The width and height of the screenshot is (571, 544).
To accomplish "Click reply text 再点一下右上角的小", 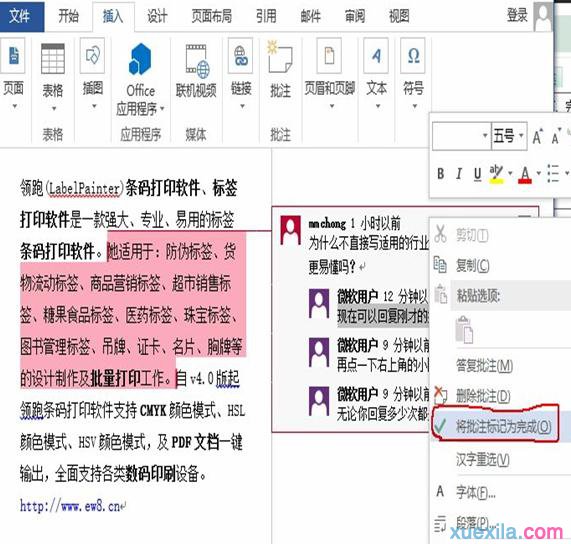I will click(383, 364).
